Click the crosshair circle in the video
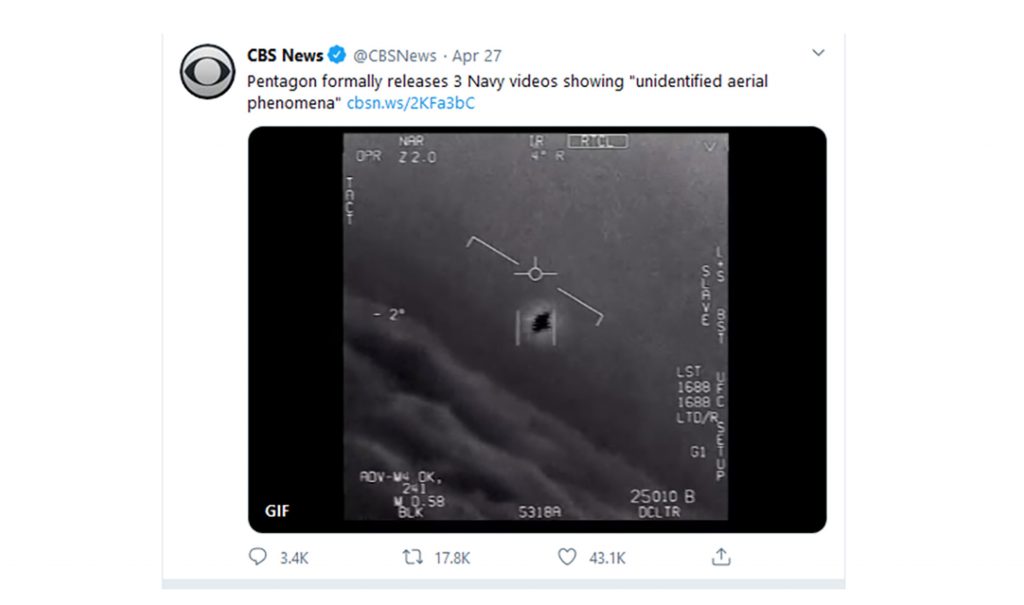The height and width of the screenshot is (605, 1024). coord(535,273)
